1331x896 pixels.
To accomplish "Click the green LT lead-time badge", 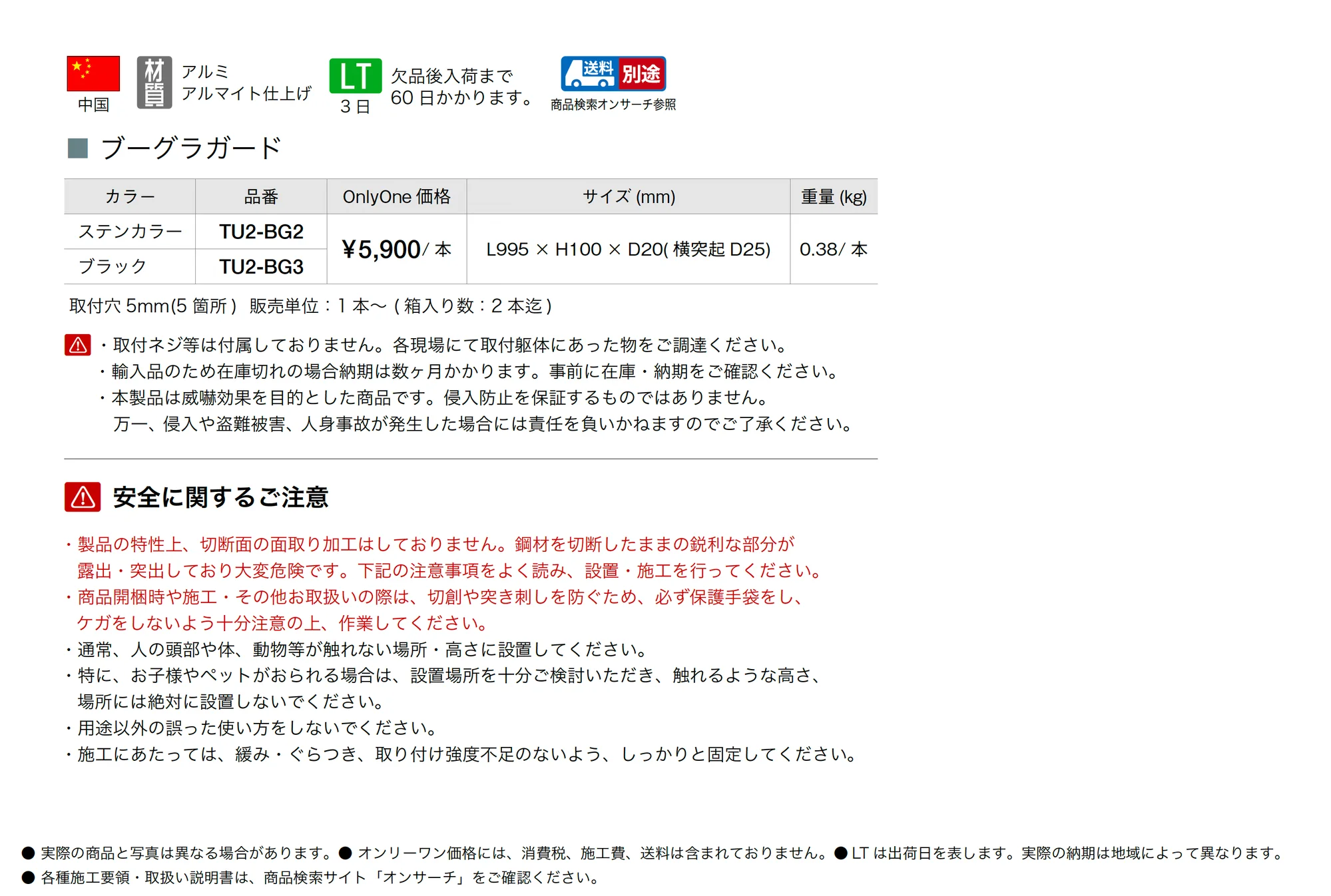I will coord(356,76).
